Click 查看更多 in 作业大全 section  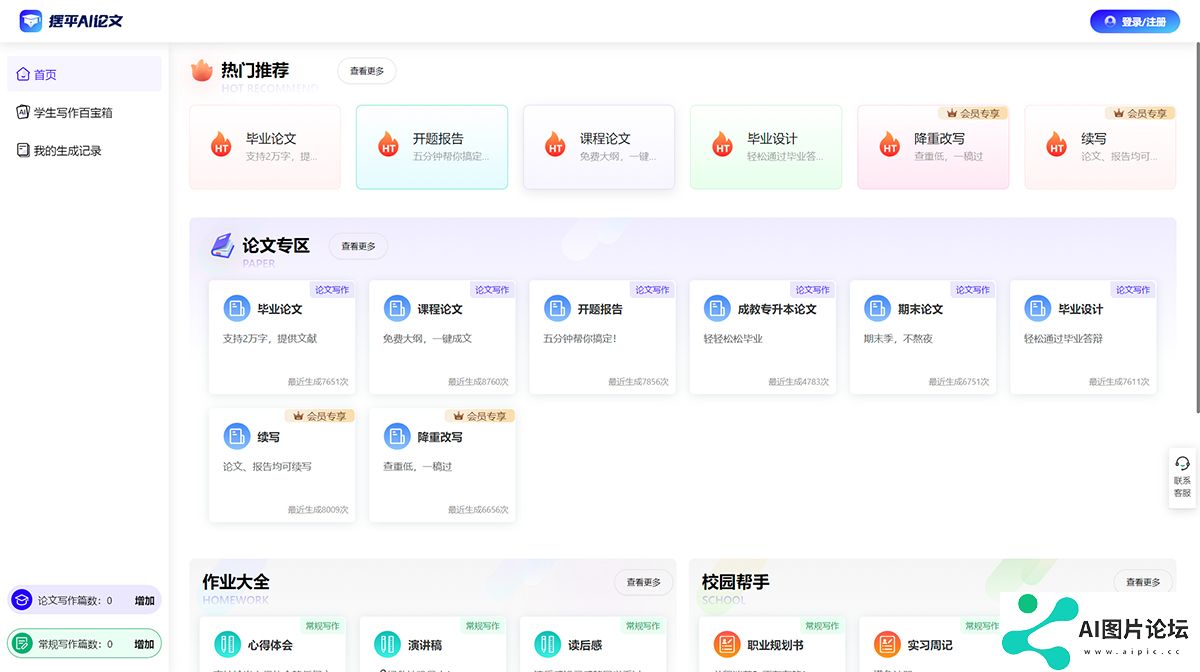(644, 582)
